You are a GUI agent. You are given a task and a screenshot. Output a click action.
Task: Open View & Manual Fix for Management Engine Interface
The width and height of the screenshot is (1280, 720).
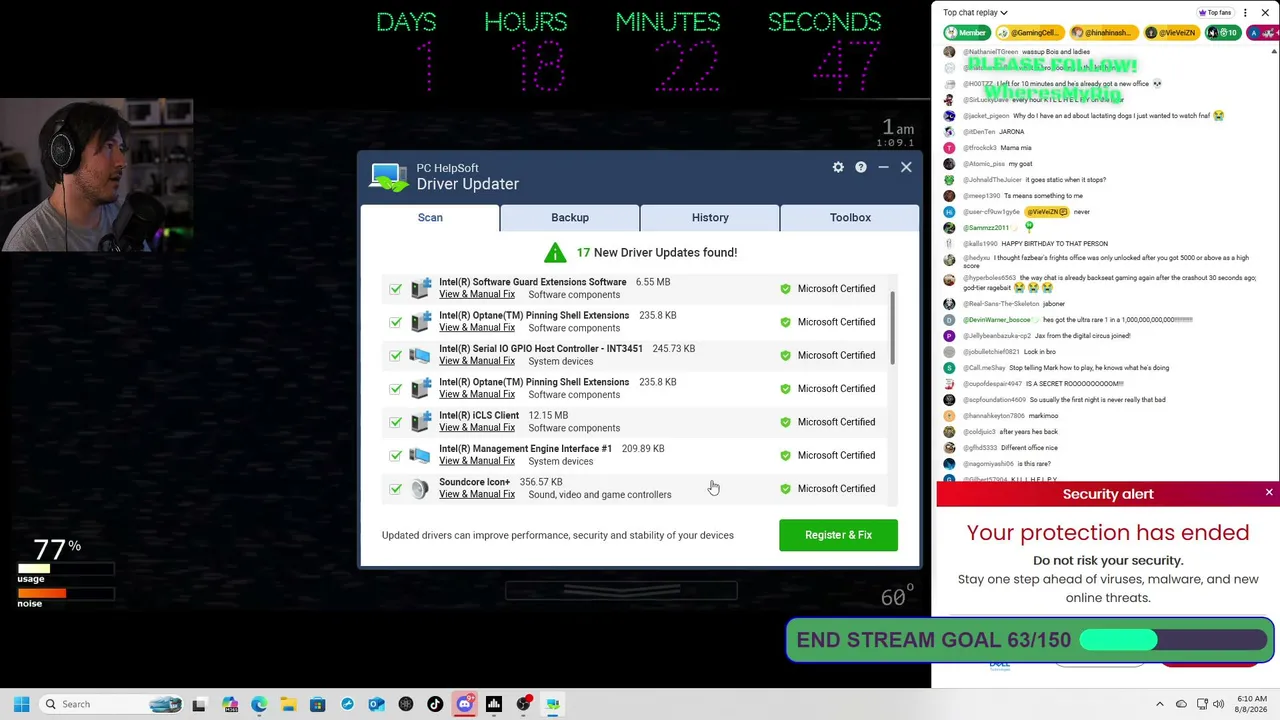click(477, 461)
